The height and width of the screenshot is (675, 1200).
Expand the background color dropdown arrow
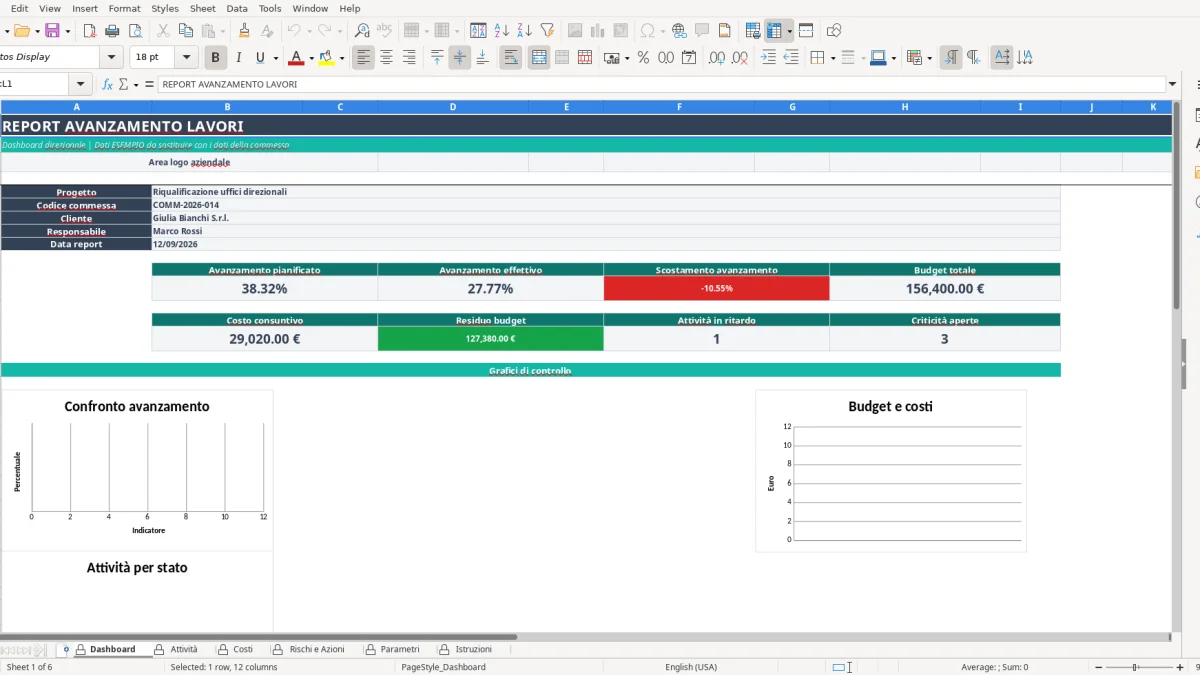click(x=342, y=58)
